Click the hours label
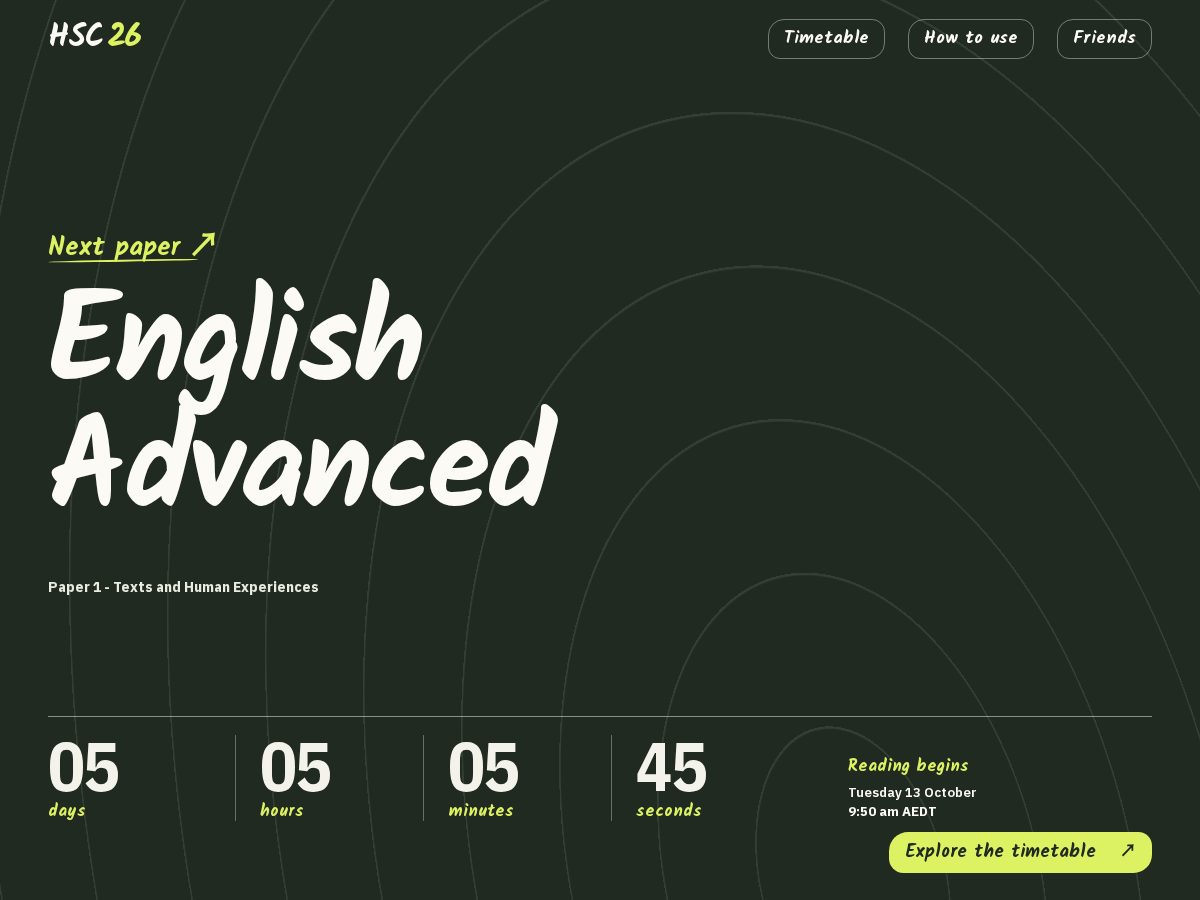Viewport: 1200px width, 900px height. (x=282, y=811)
